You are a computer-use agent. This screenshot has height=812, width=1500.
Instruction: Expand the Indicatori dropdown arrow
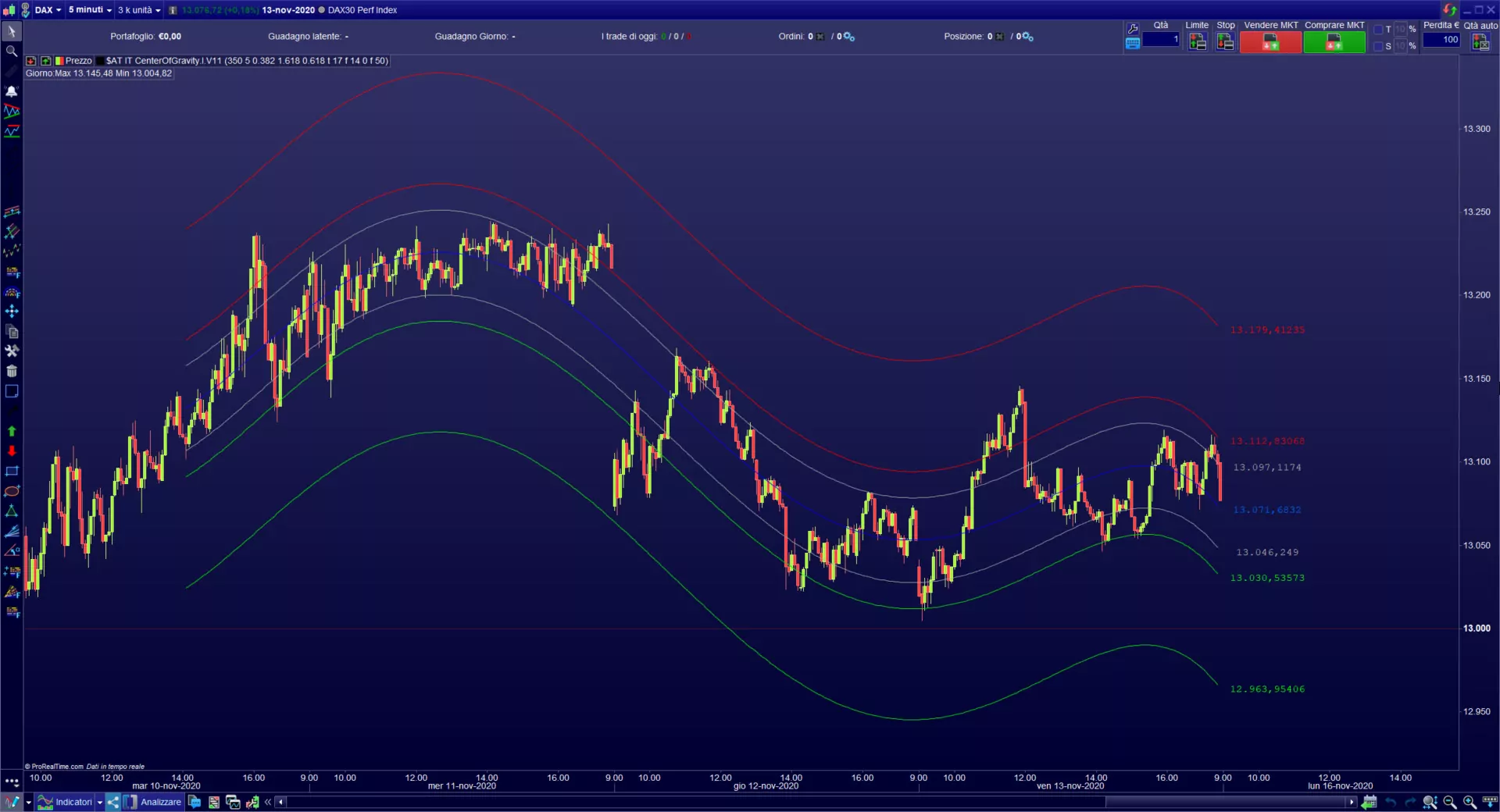tap(100, 802)
